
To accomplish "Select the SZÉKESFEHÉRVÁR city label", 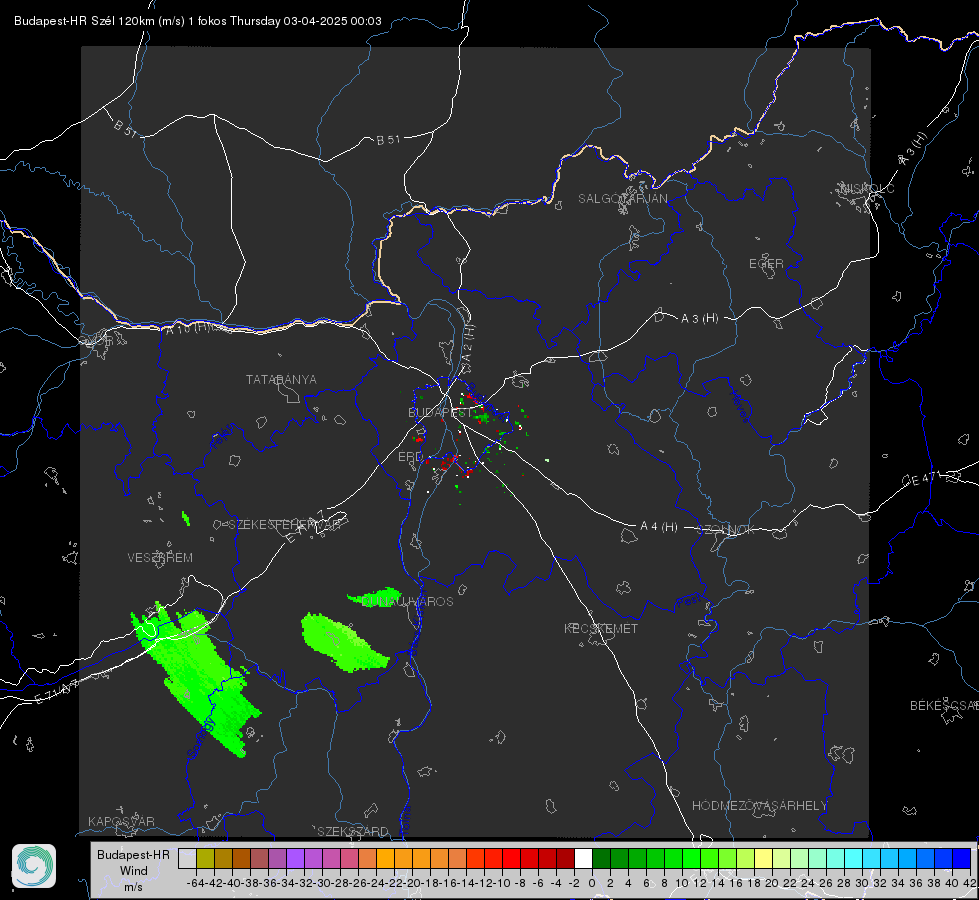I will pyautogui.click(x=284, y=524).
